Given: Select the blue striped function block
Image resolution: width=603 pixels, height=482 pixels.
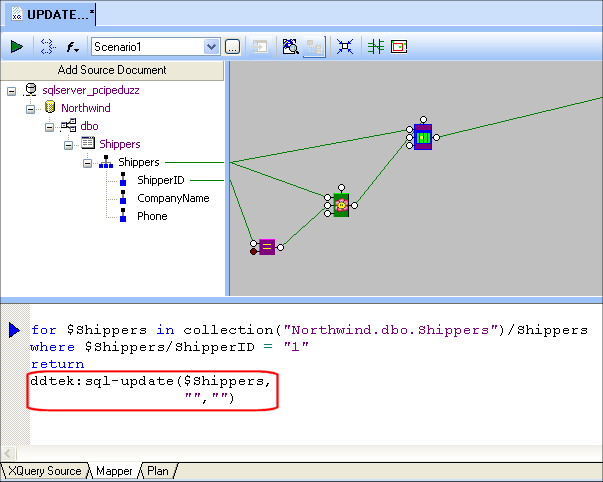Looking at the screenshot, I should [x=423, y=137].
